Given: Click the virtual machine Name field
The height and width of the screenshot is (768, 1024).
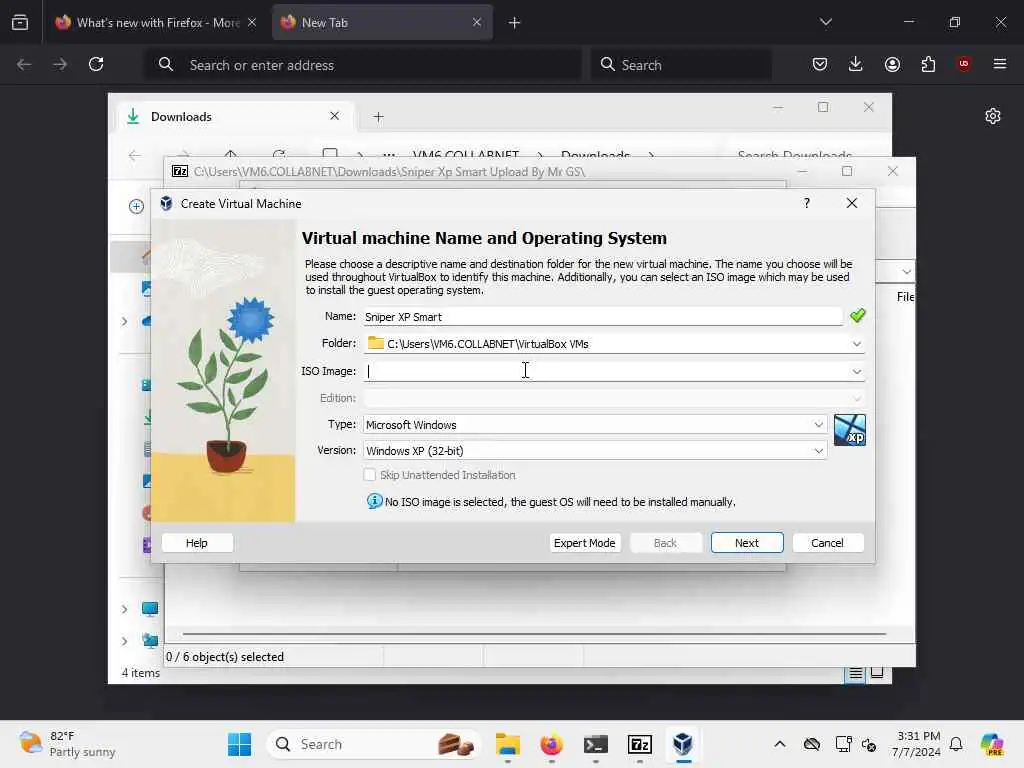Looking at the screenshot, I should pos(602,317).
